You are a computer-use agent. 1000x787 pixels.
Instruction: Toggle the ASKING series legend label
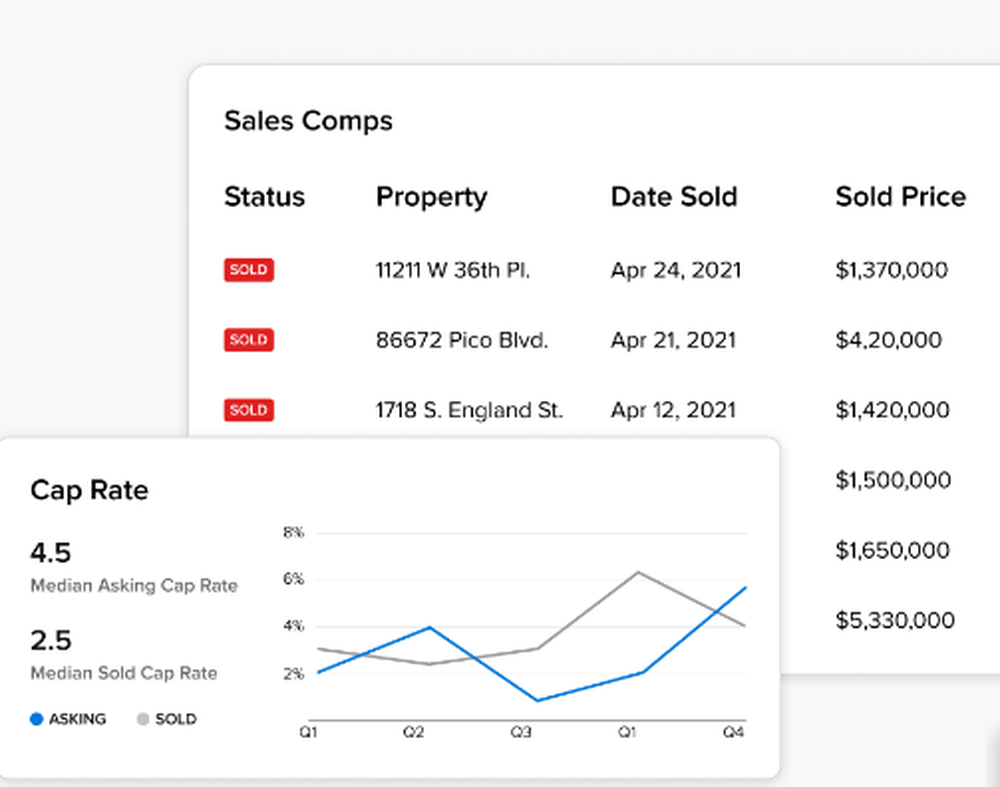[77, 719]
